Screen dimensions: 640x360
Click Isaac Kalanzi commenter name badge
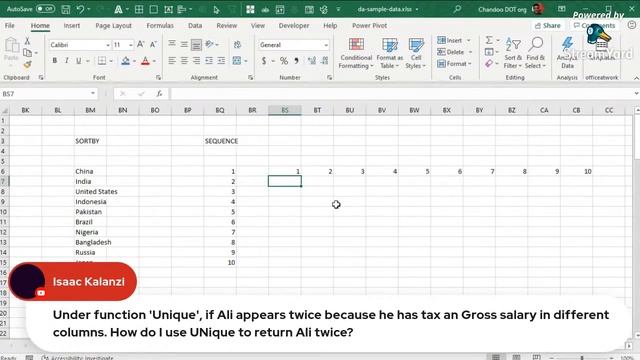tap(73, 282)
